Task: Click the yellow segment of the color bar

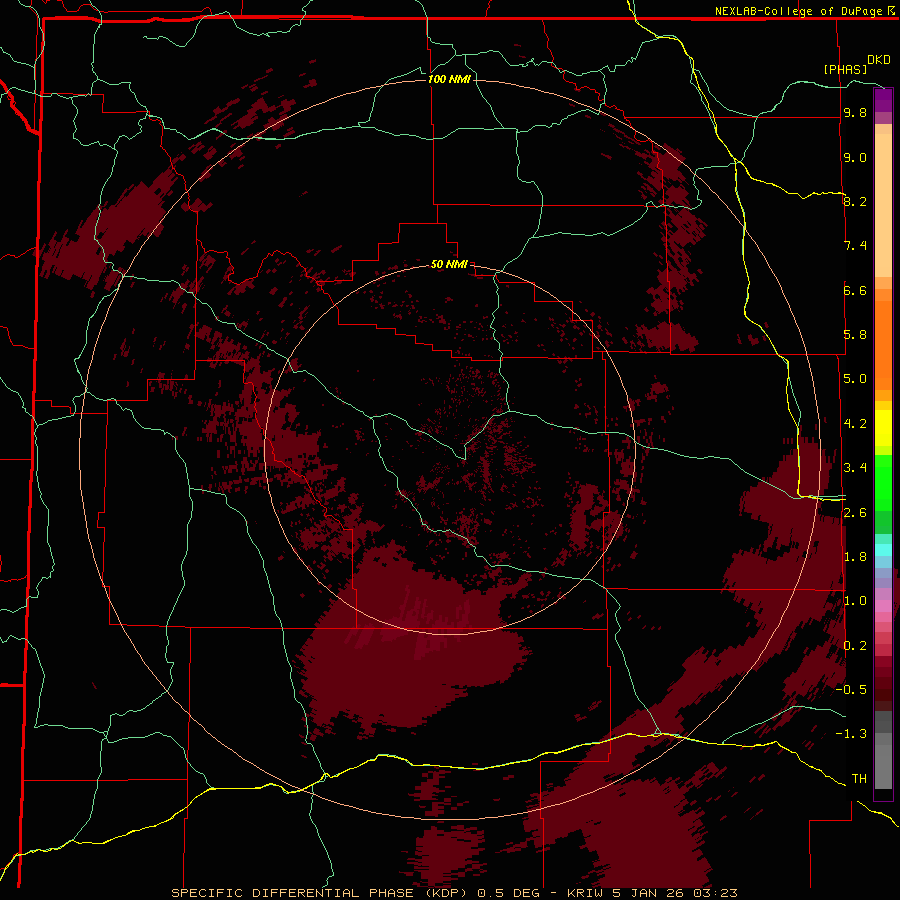Action: pyautogui.click(x=883, y=428)
